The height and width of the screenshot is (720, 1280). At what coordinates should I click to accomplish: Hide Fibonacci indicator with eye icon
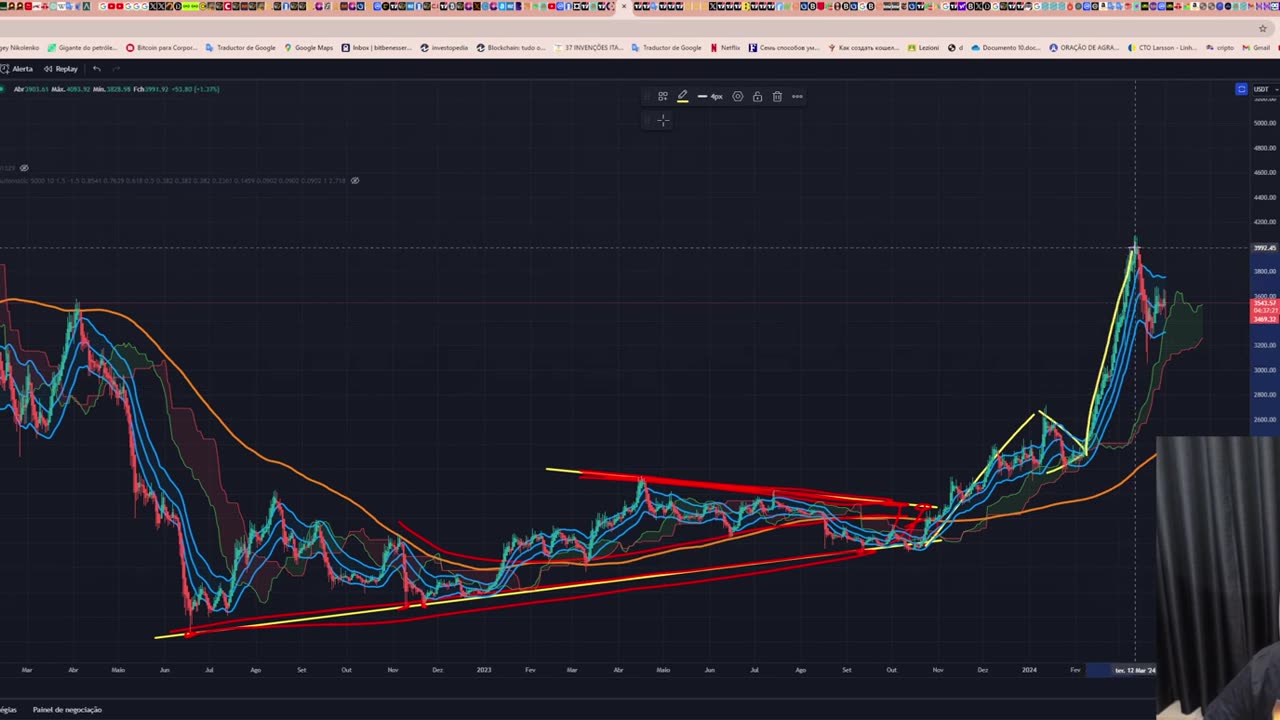click(x=354, y=181)
